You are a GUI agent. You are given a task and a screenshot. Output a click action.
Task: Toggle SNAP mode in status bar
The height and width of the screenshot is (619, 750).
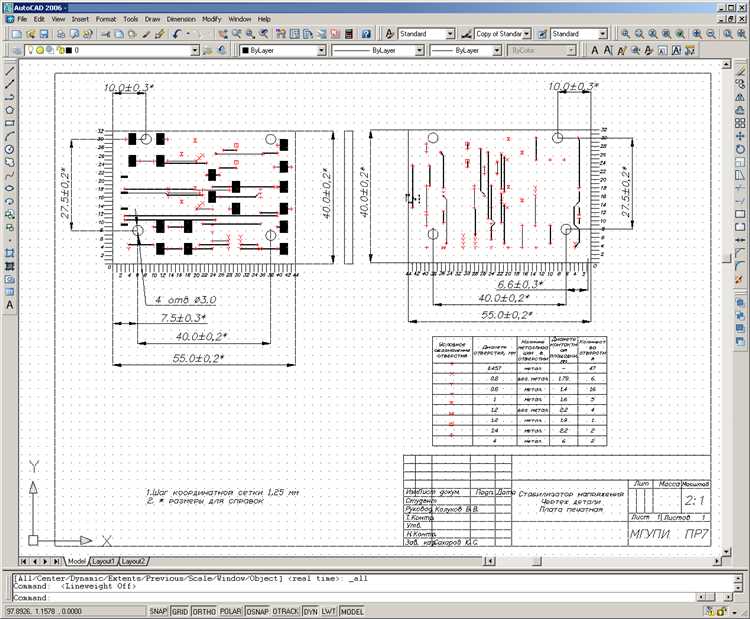(158, 610)
